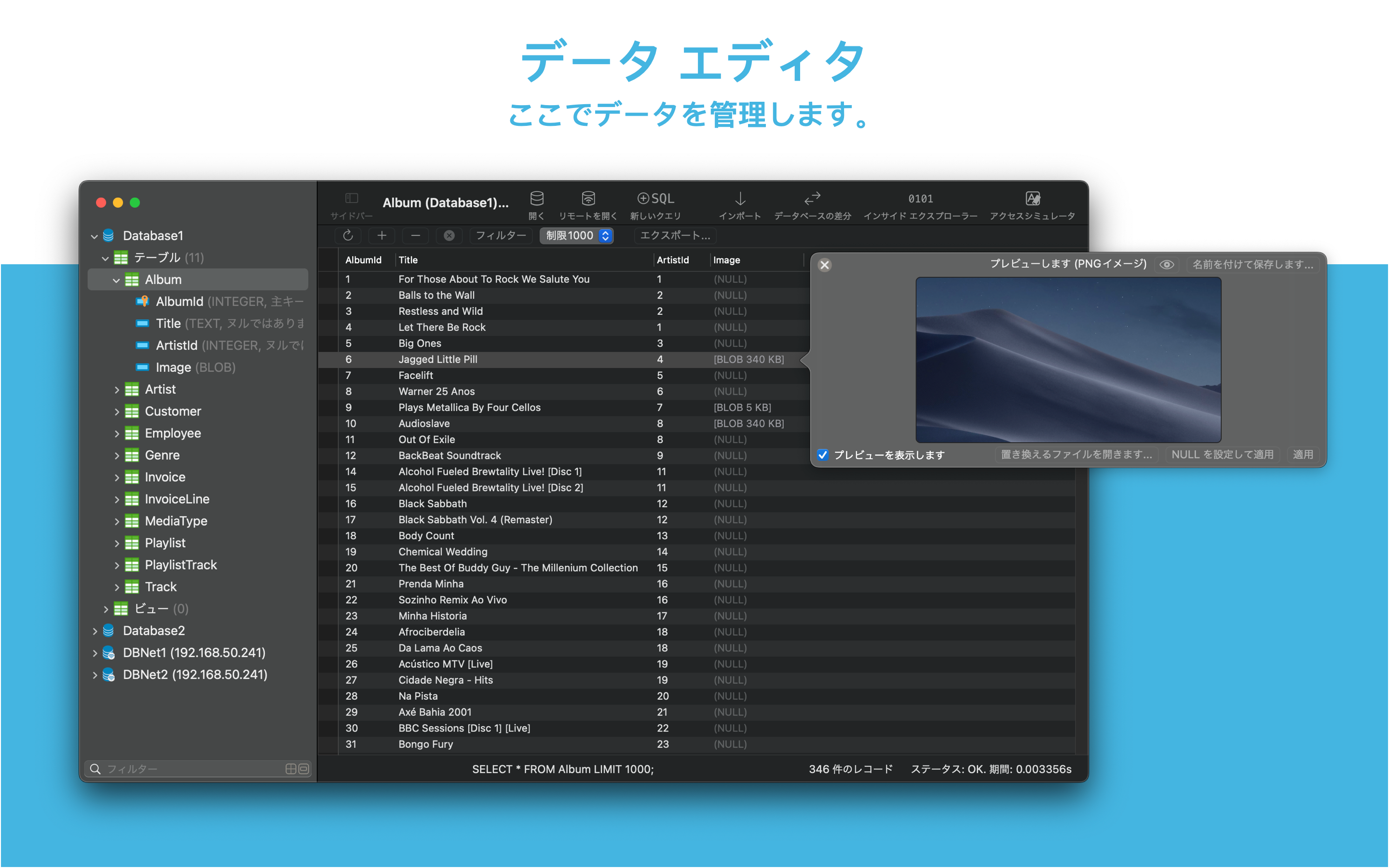Screen dimensions: 1389x868
Task: Toggle the sidebar visibility icon
Action: point(351,199)
